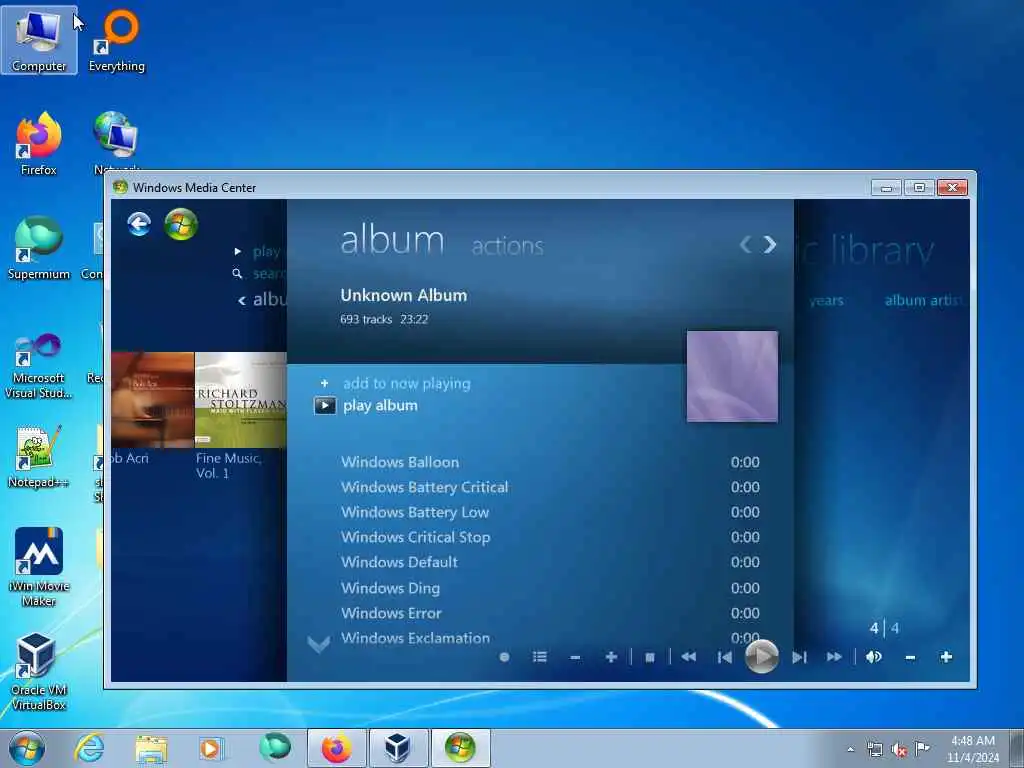Select track Windows Default
The height and width of the screenshot is (768, 1024).
point(550,562)
